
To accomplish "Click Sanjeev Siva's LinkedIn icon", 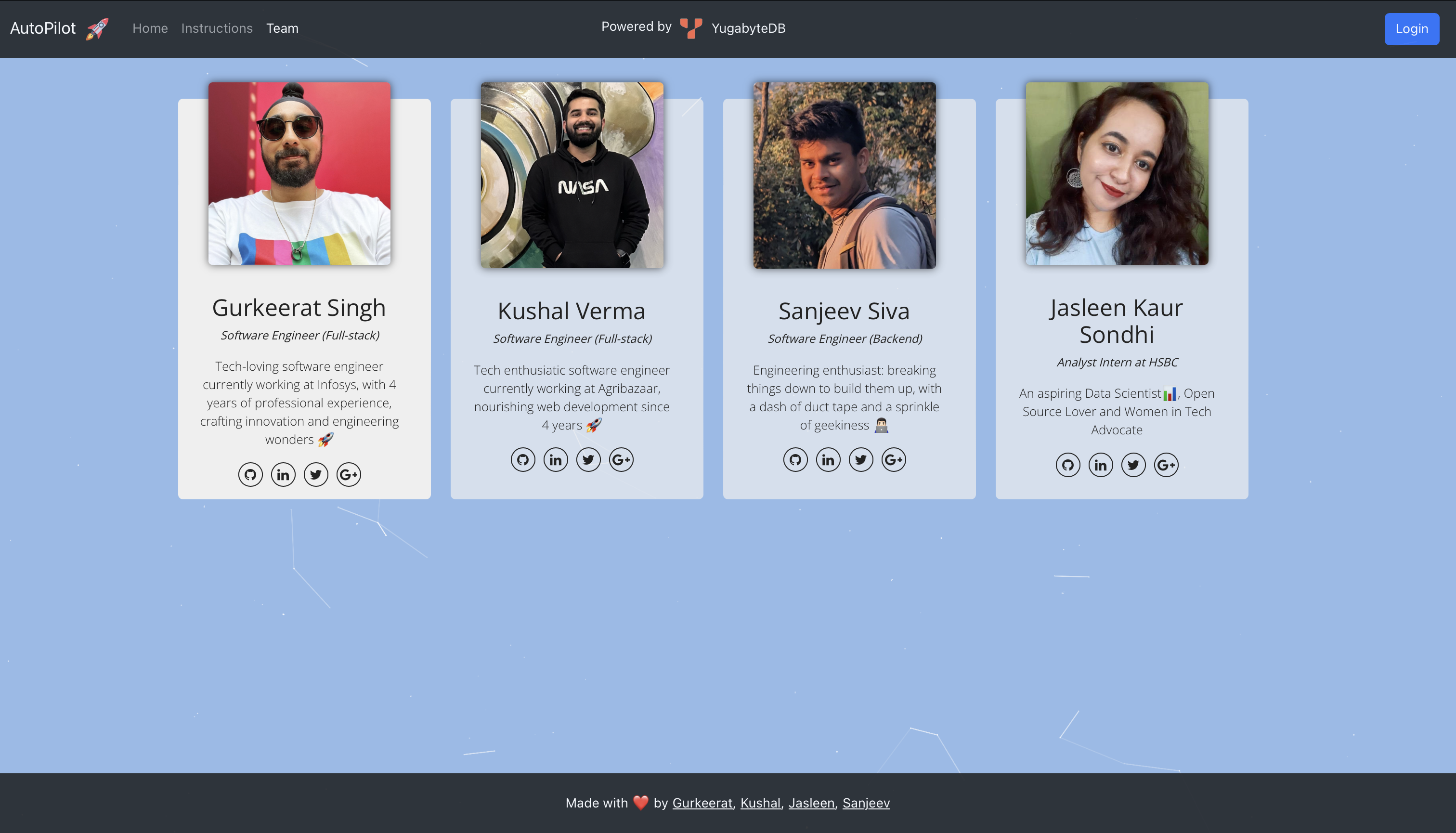I will pos(828,459).
